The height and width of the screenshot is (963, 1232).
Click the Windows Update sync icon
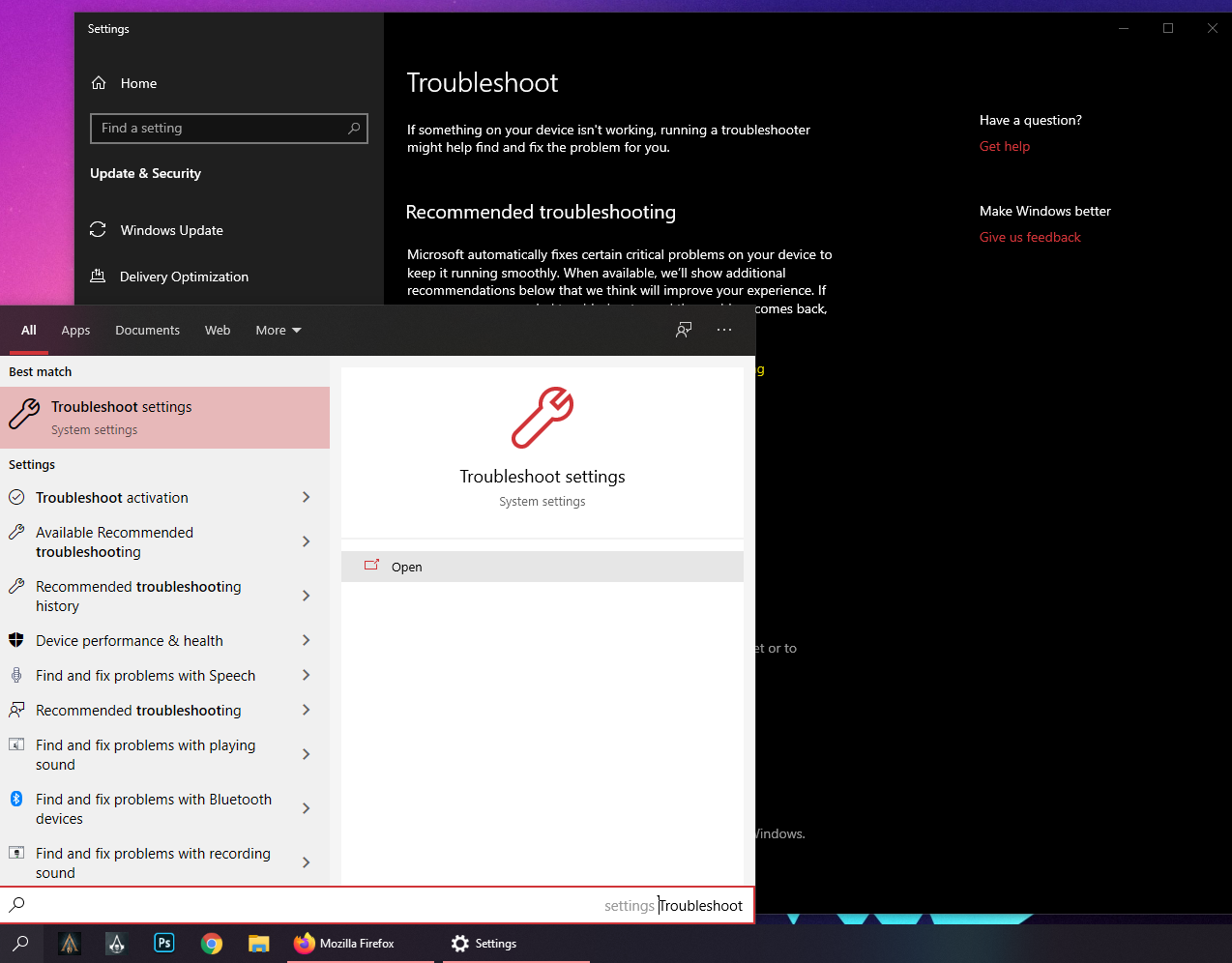click(x=98, y=230)
